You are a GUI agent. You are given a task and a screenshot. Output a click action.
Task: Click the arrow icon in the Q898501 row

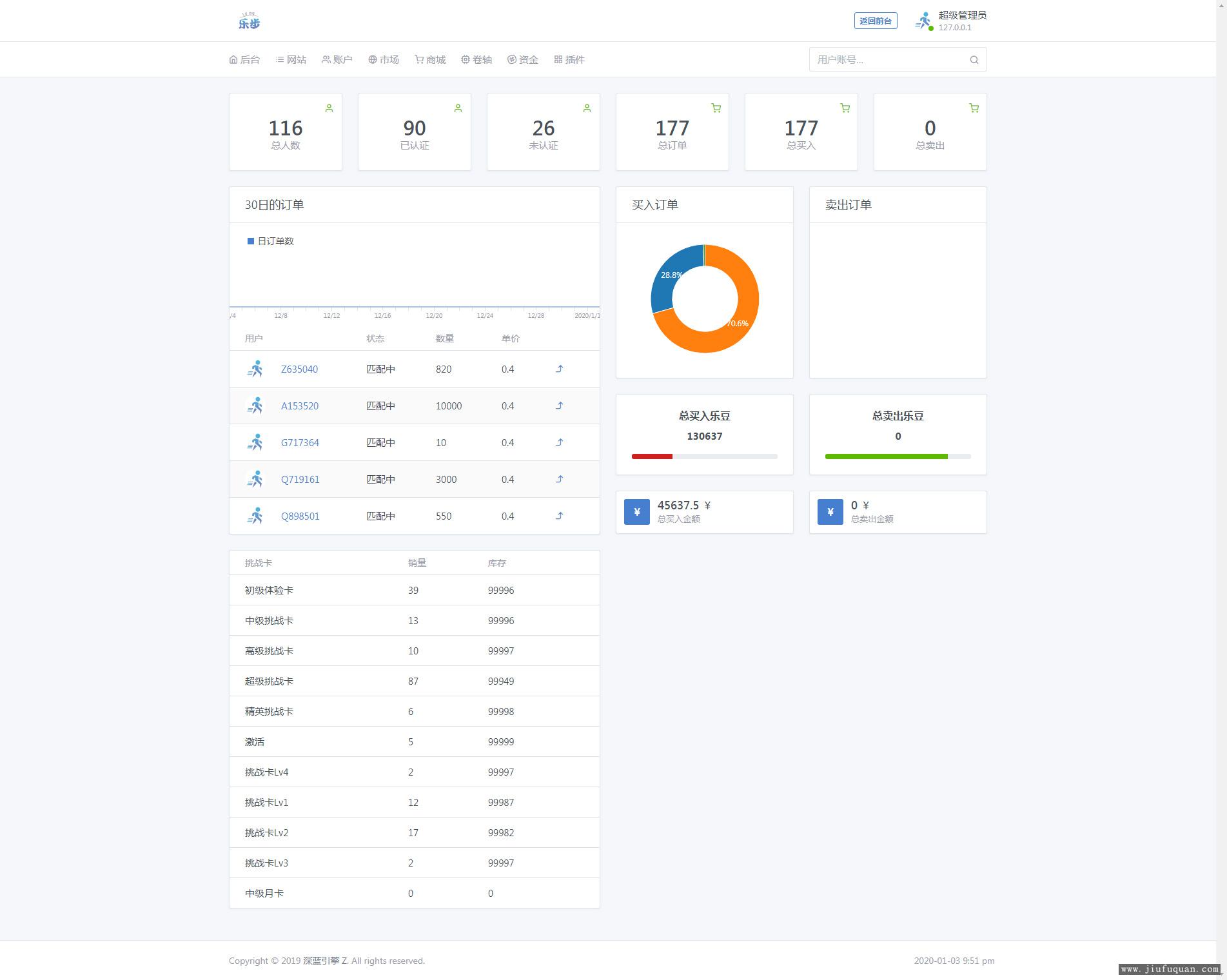point(559,516)
